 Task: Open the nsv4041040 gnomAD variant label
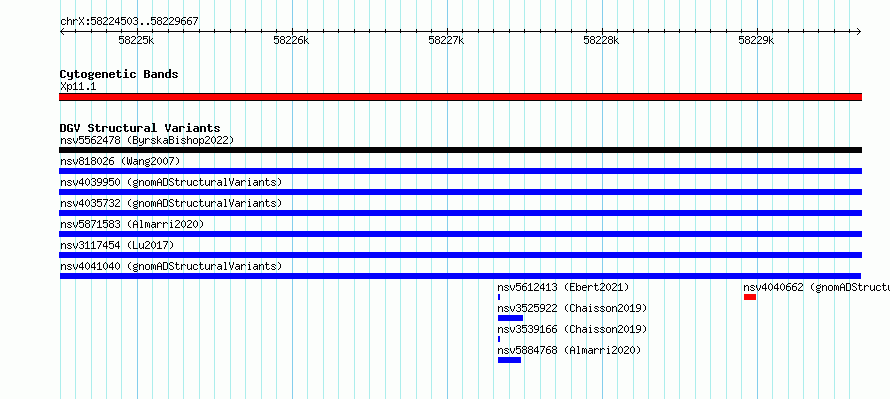click(x=171, y=266)
